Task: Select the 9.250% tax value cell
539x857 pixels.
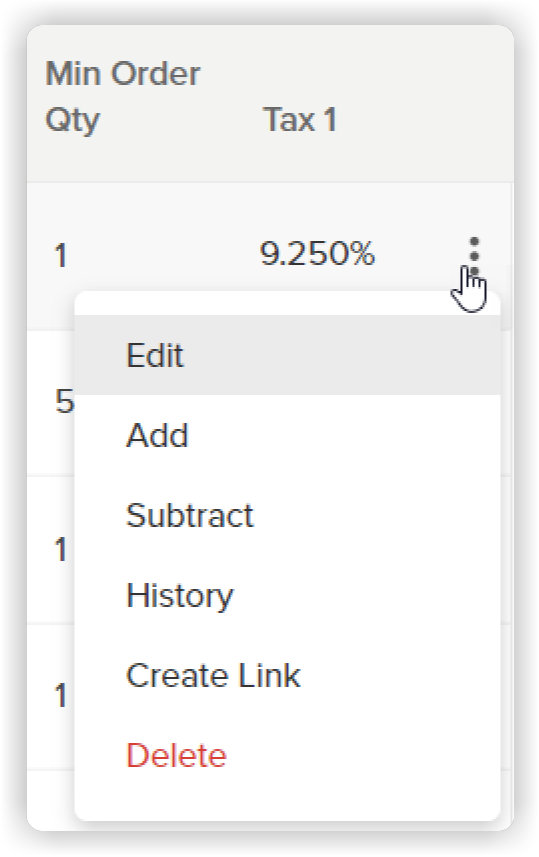Action: pos(317,254)
